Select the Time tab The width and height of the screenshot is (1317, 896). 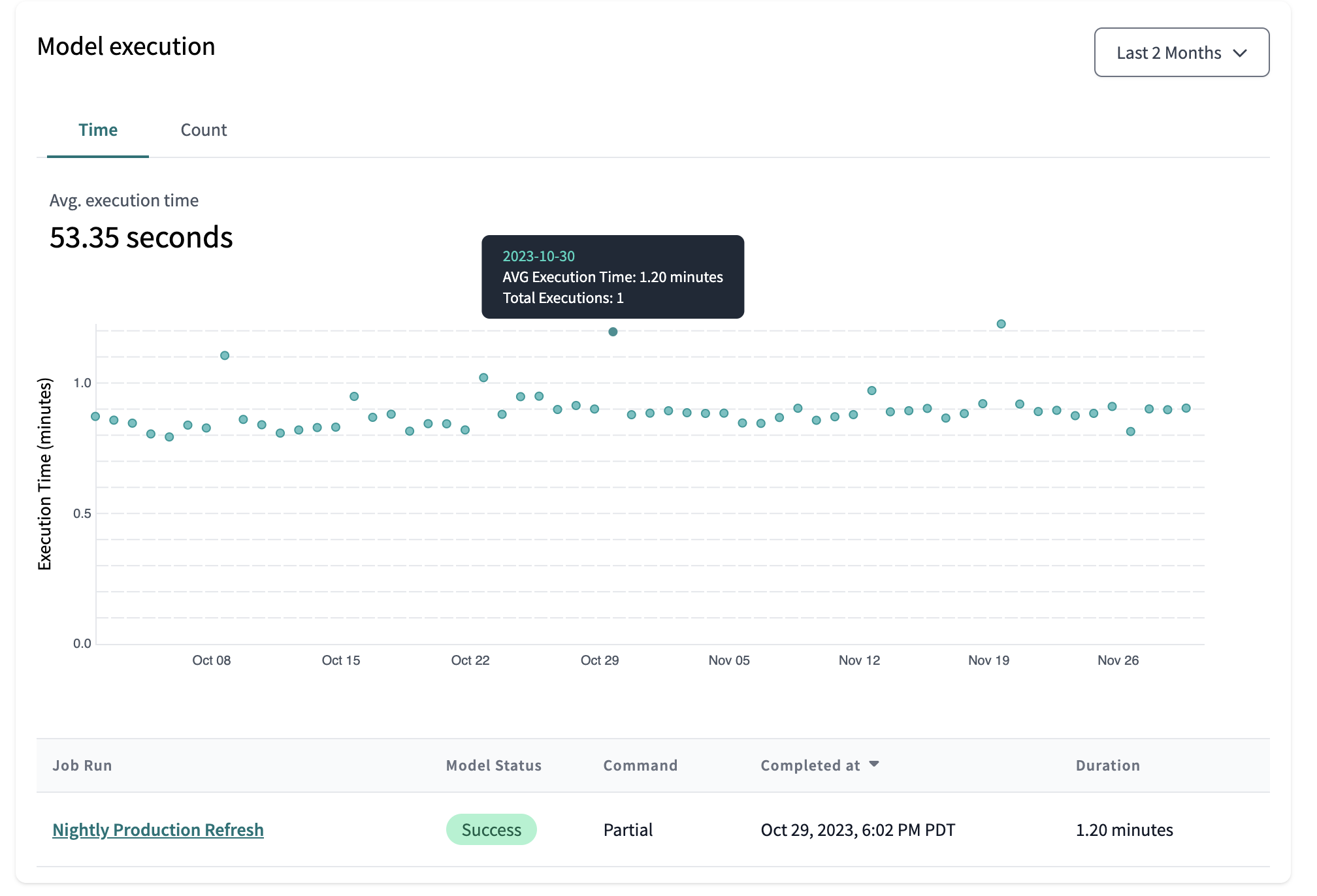click(x=98, y=130)
